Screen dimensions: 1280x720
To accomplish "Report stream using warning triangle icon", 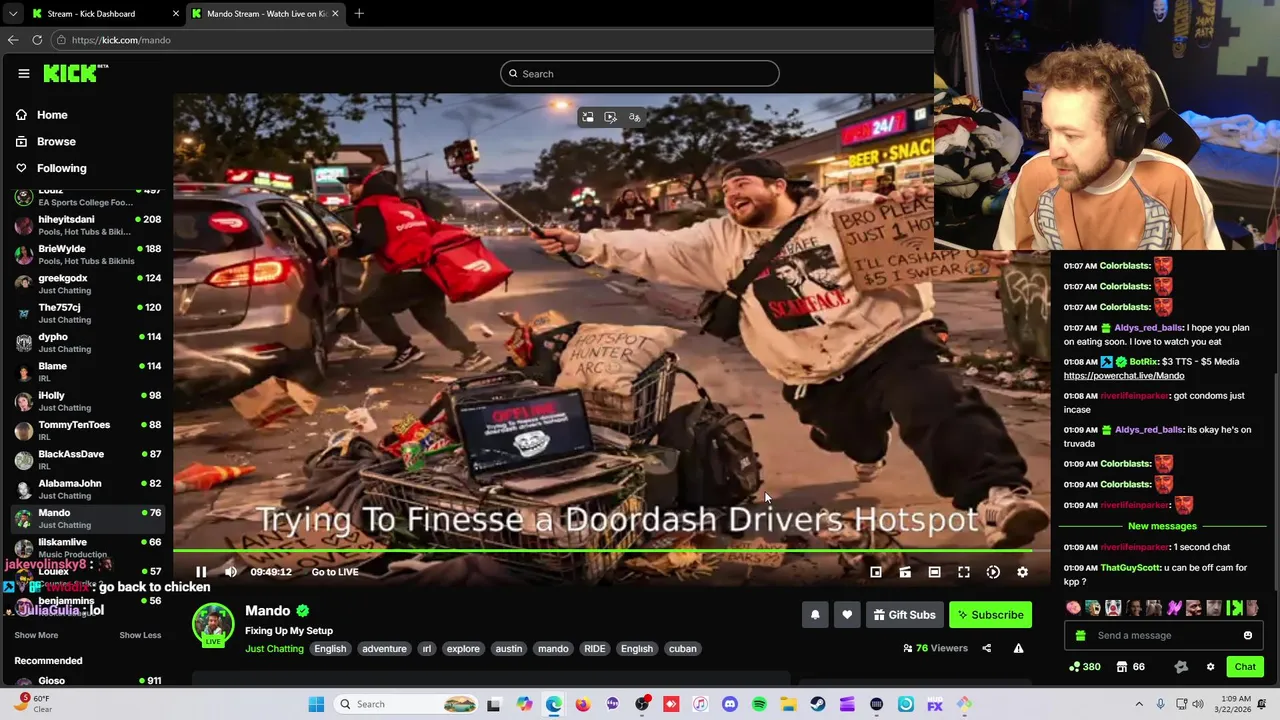I will tap(1018, 648).
